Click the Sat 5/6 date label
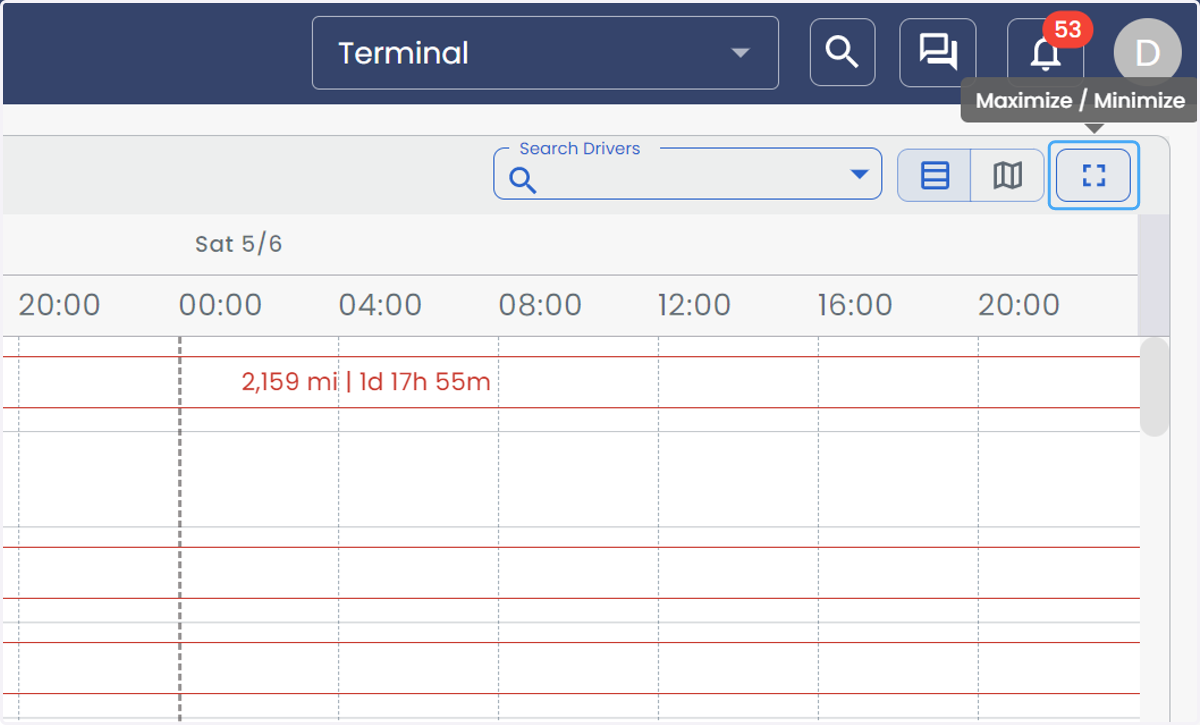The image size is (1200, 725). coord(238,244)
